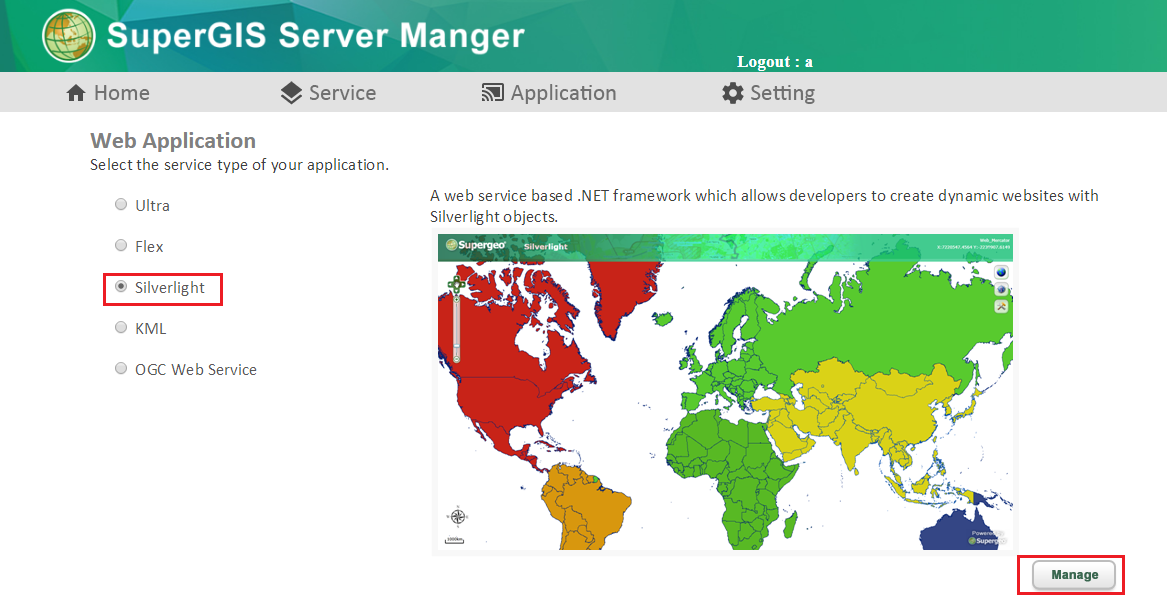Screen dimensions: 1167x595
Task: Open the Application tab
Action: click(x=549, y=93)
